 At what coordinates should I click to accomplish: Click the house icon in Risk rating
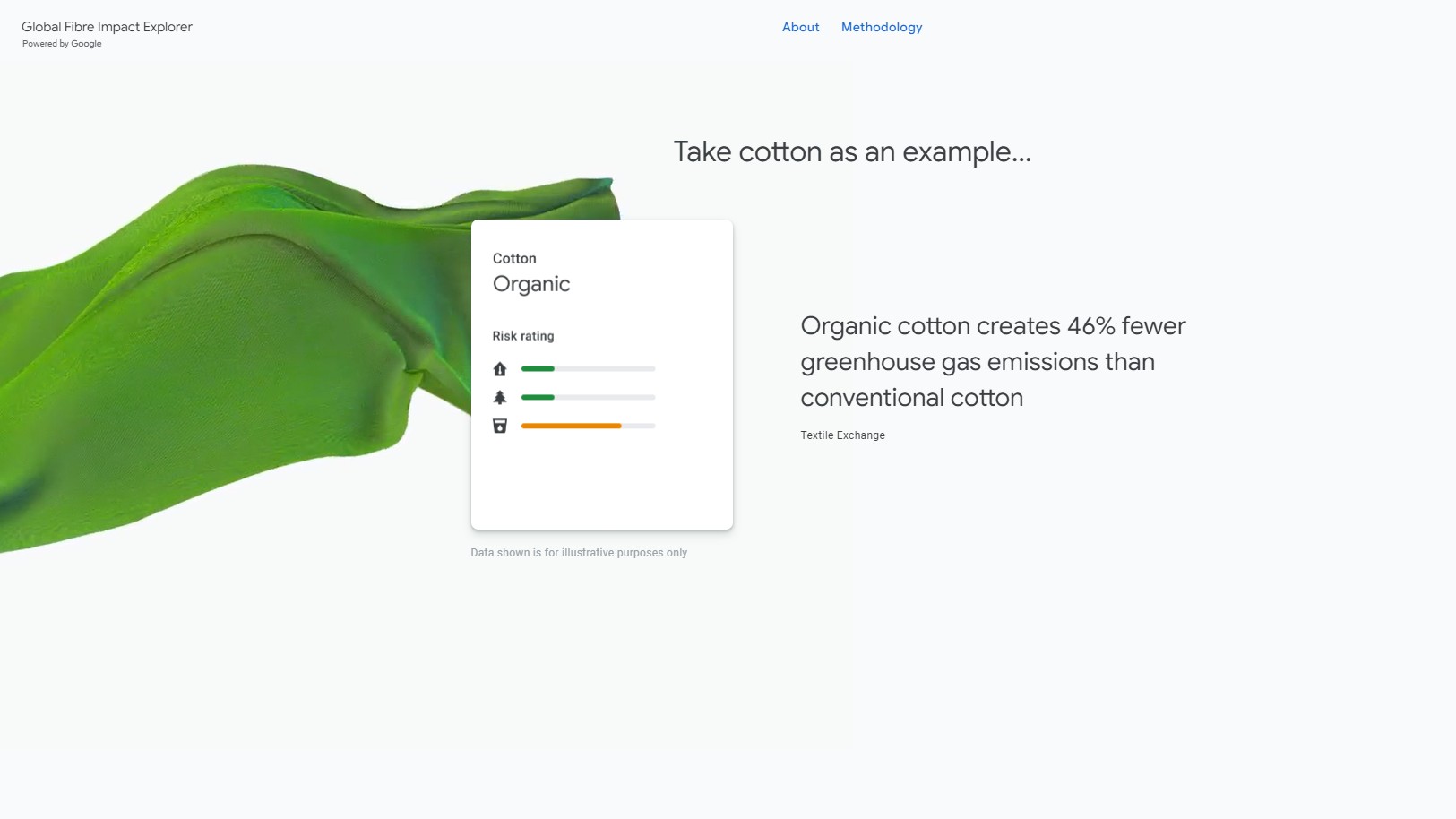pyautogui.click(x=500, y=369)
